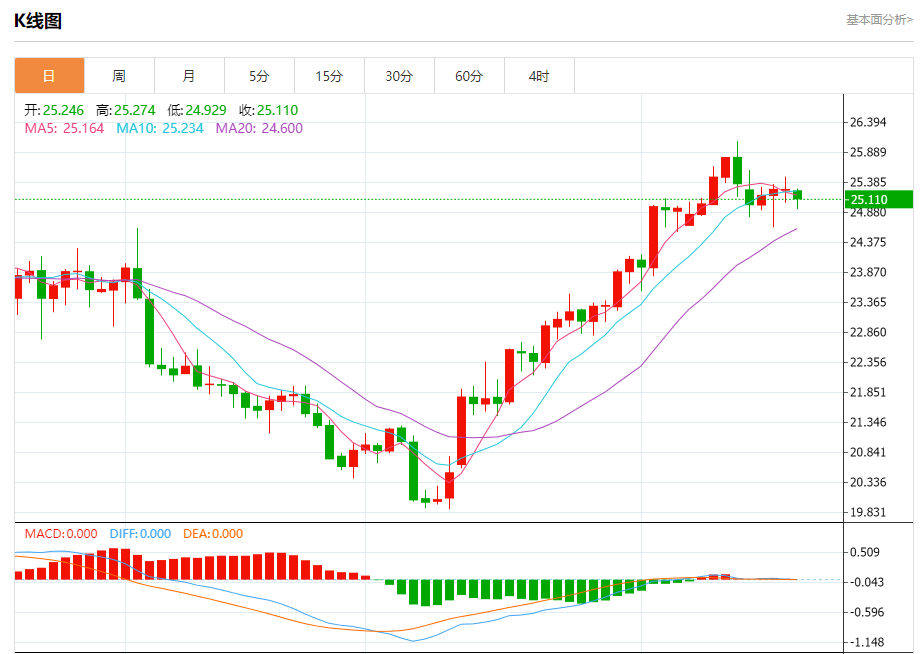Open the 60分 timeframe tab
Screen dimensions: 923x654
pyautogui.click(x=469, y=76)
